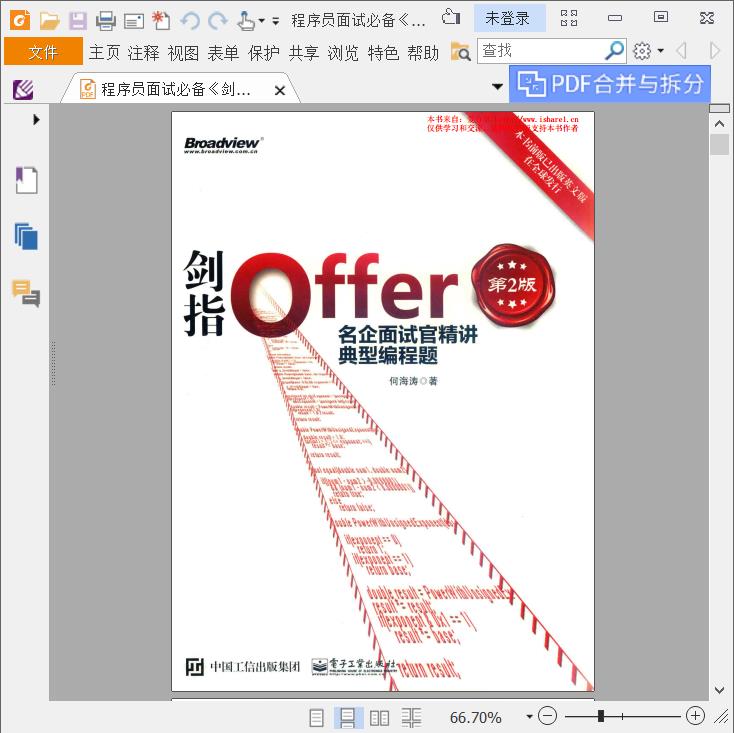The width and height of the screenshot is (734, 733).
Task: Click the scroll down arrow
Action: pyautogui.click(x=719, y=689)
